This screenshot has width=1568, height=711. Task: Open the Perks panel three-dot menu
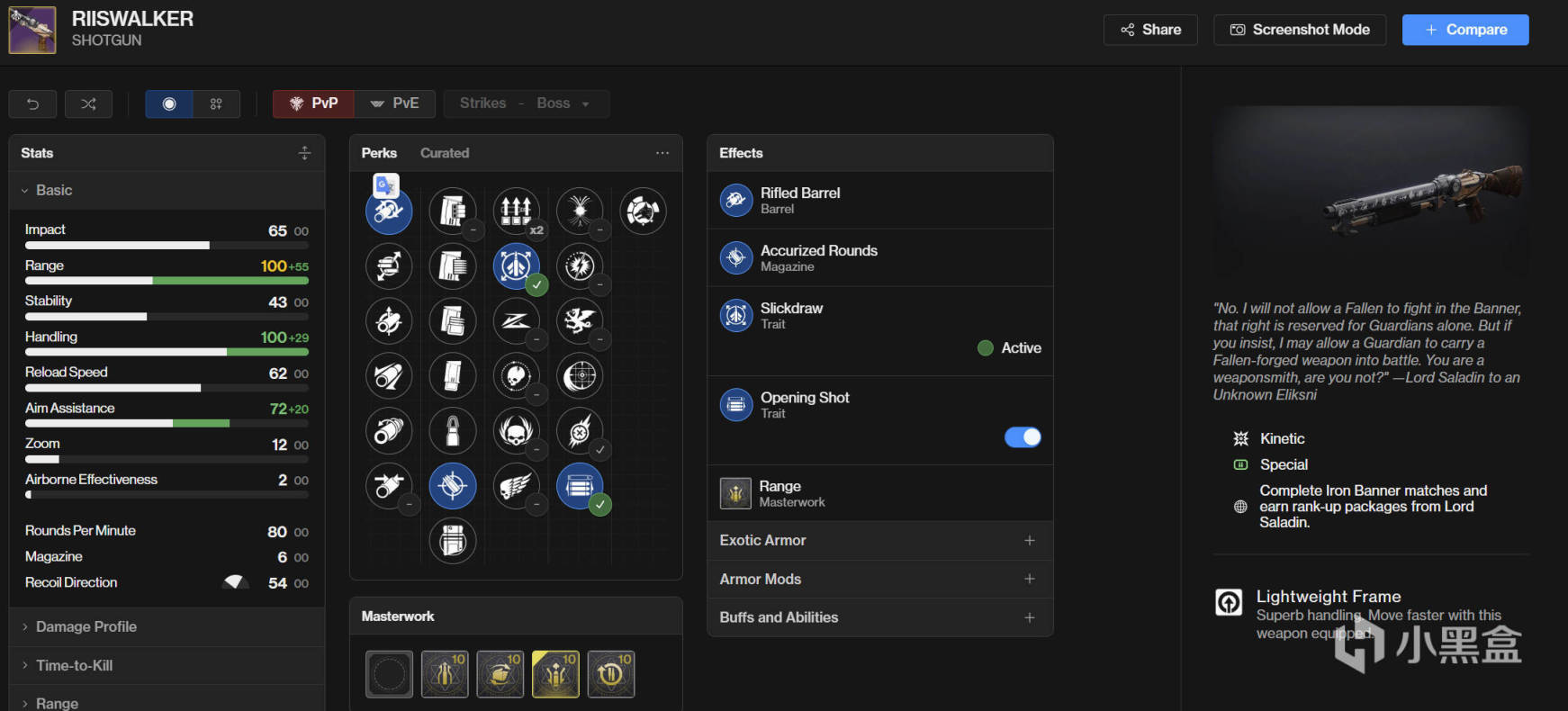[x=662, y=153]
